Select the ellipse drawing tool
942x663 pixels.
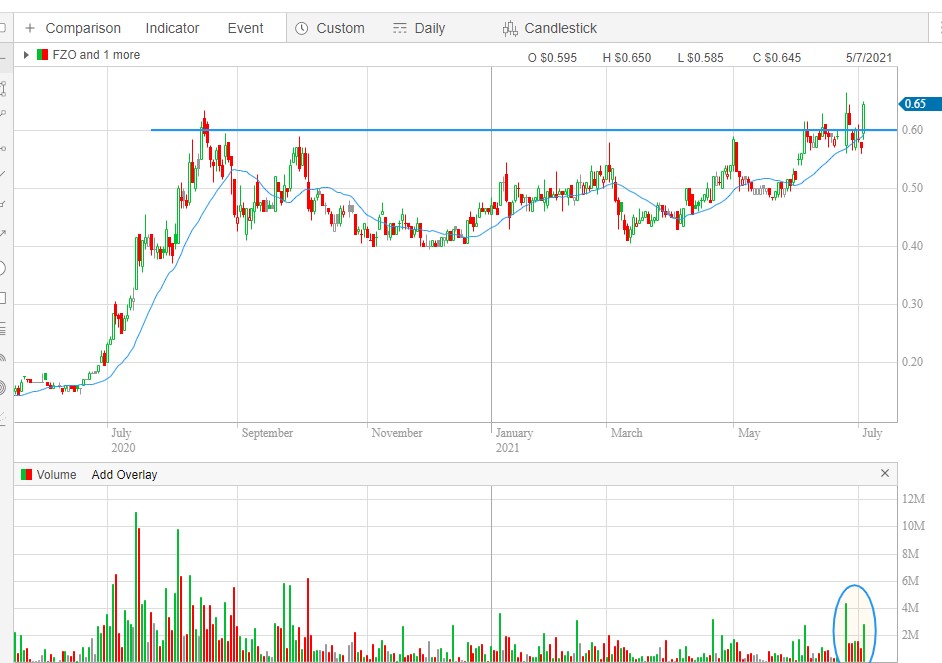[x=2, y=268]
